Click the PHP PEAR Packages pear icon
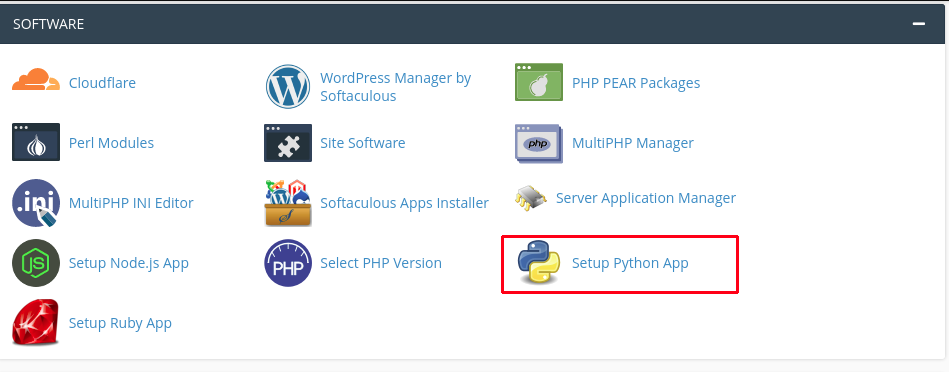This screenshot has width=949, height=372. (539, 82)
